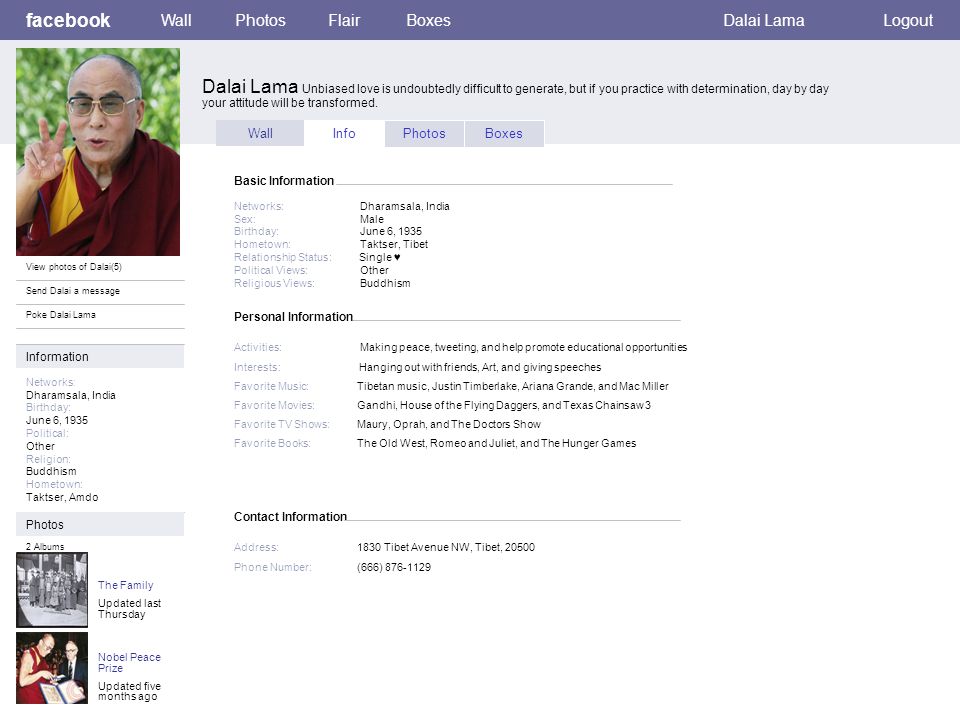Click Send Dalai a message
The image size is (960, 720).
tap(73, 291)
